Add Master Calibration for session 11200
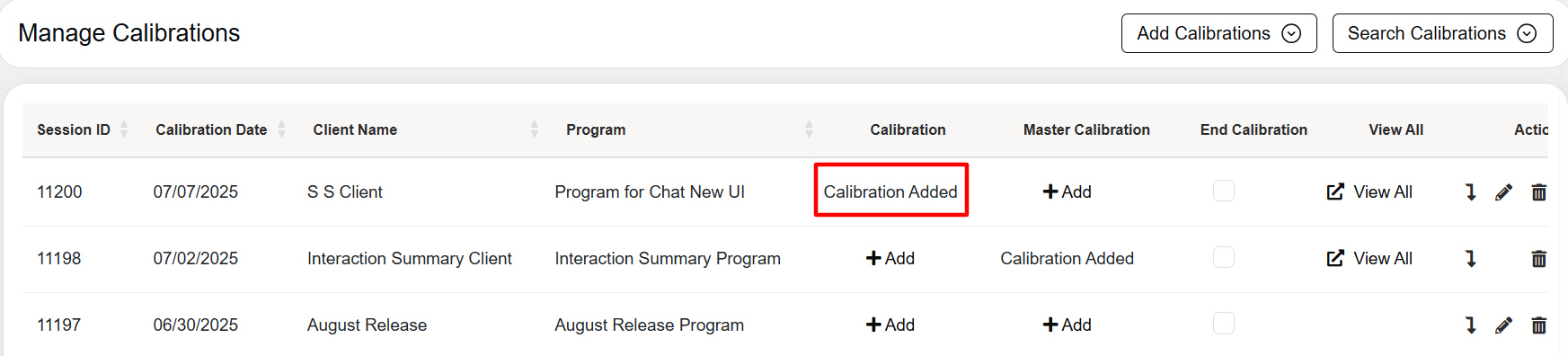Viewport: 1568px width, 356px height. tap(1067, 191)
